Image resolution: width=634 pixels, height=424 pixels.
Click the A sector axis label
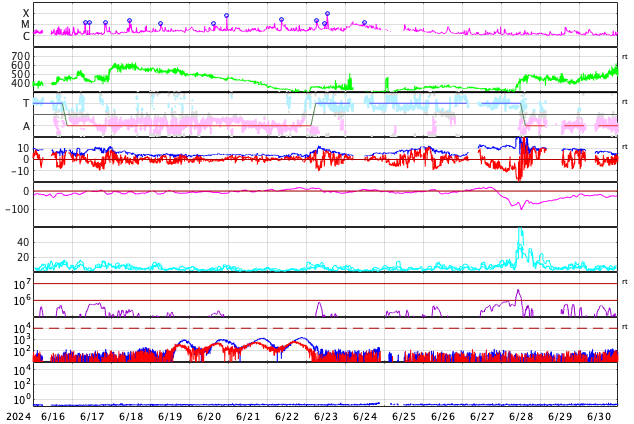pyautogui.click(x=26, y=127)
